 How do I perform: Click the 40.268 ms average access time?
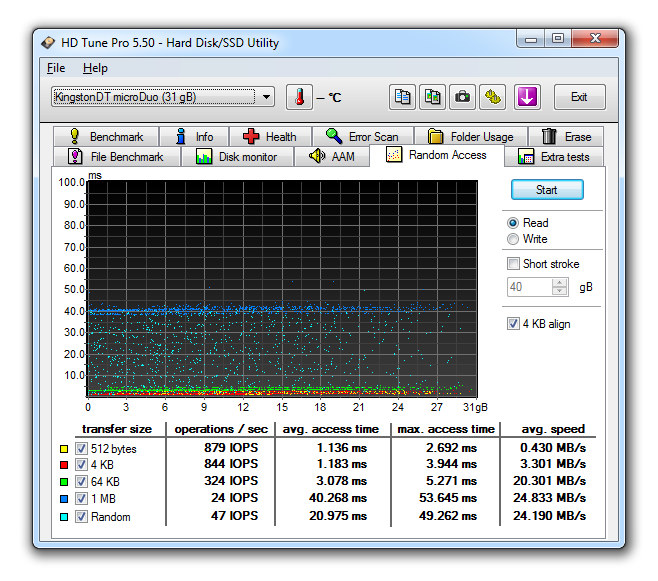click(338, 498)
